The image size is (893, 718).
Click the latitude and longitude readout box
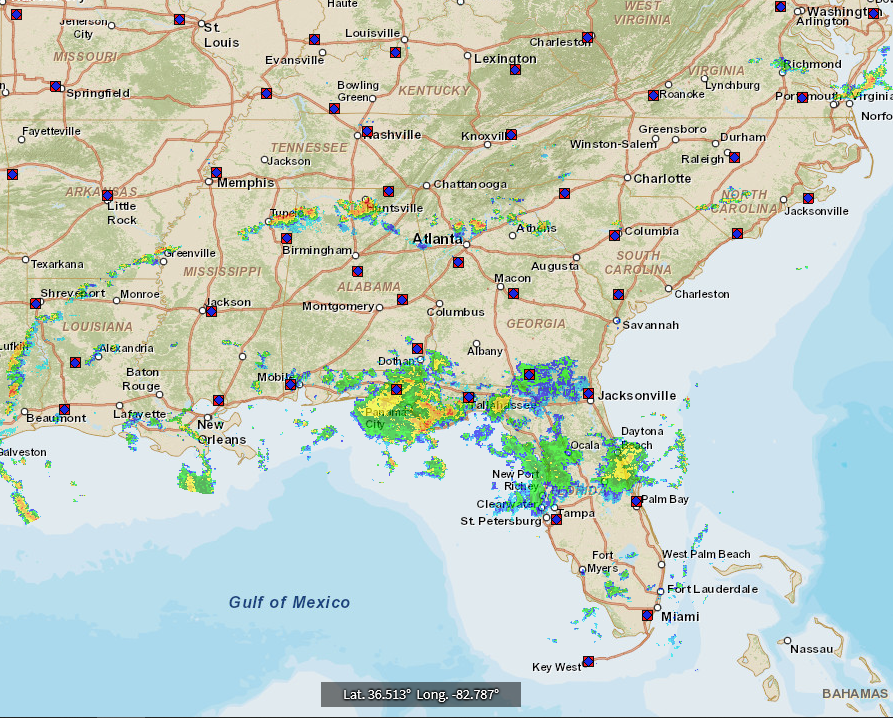coord(420,694)
